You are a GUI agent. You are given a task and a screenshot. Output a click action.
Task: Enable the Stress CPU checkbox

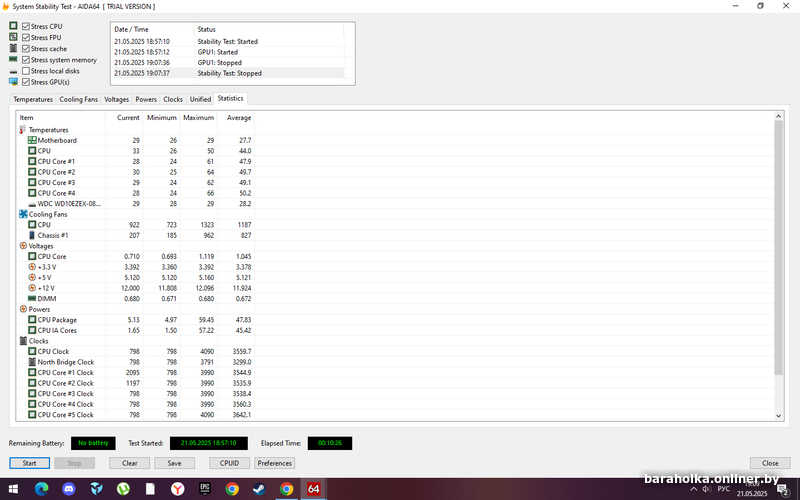(26, 26)
